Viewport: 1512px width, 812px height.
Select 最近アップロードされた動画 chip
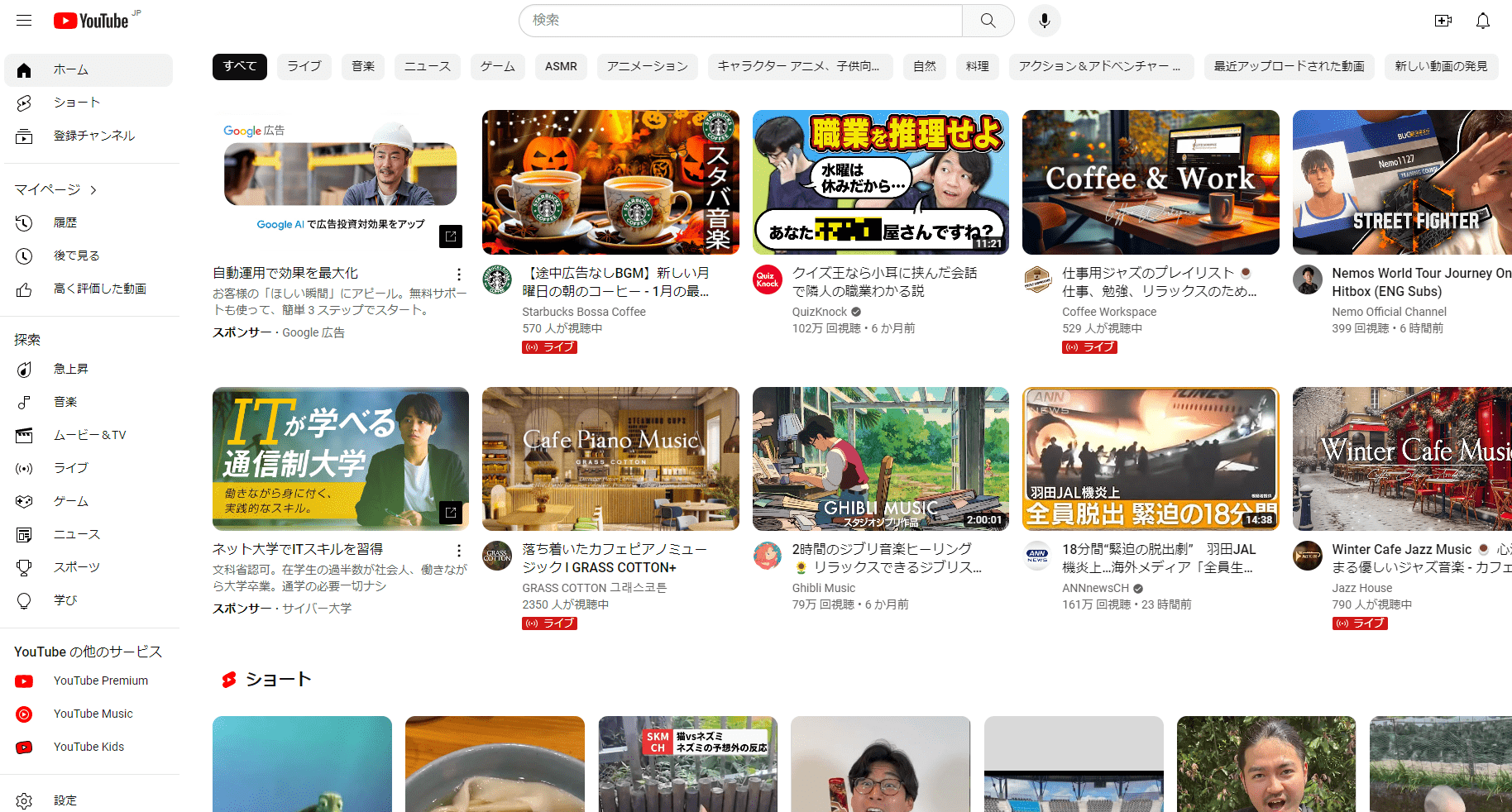coord(1290,66)
